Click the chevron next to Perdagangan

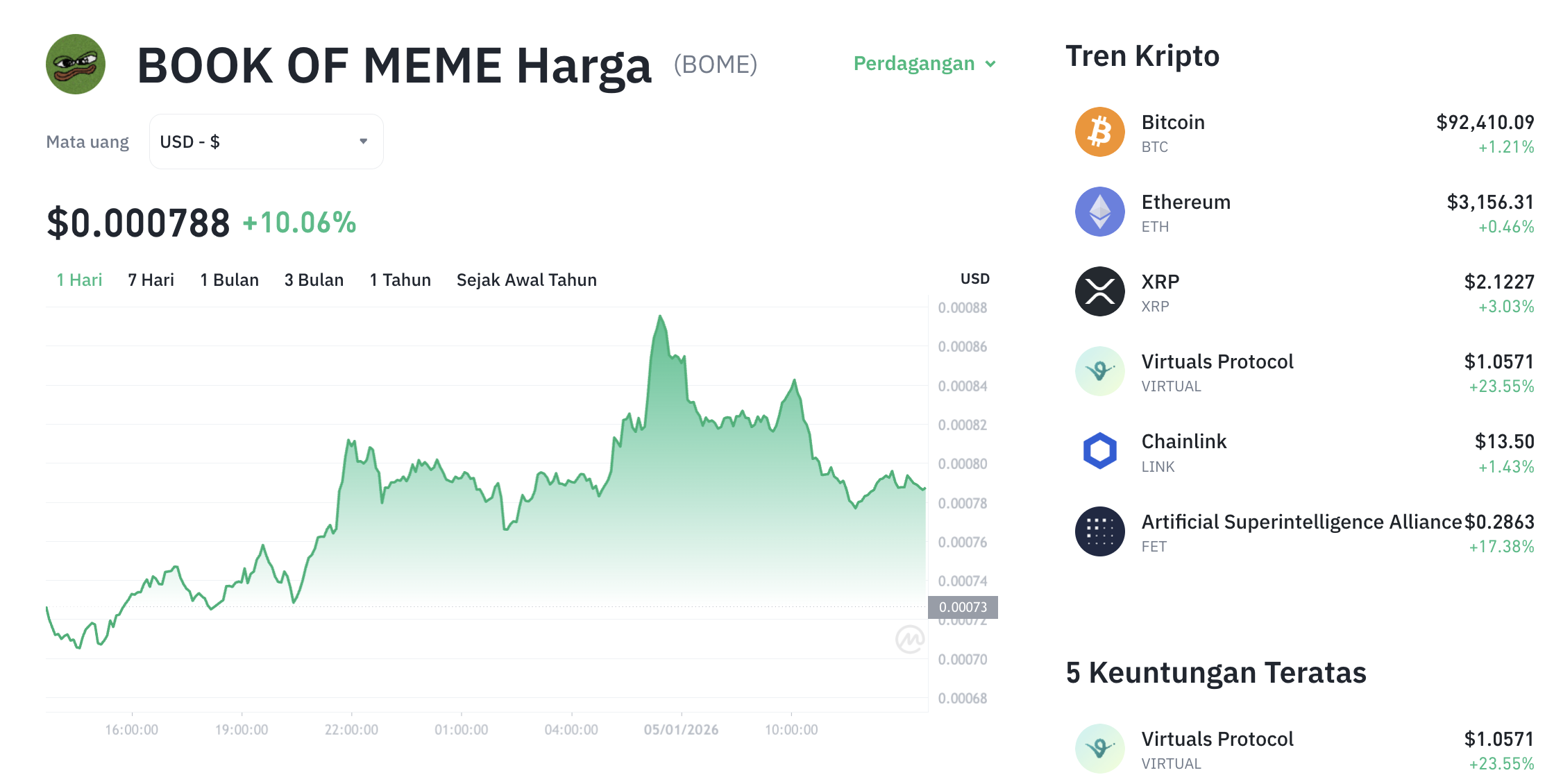click(x=991, y=64)
